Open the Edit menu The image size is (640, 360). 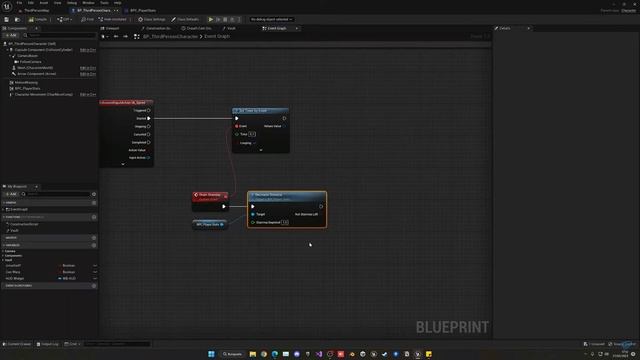[31, 3]
